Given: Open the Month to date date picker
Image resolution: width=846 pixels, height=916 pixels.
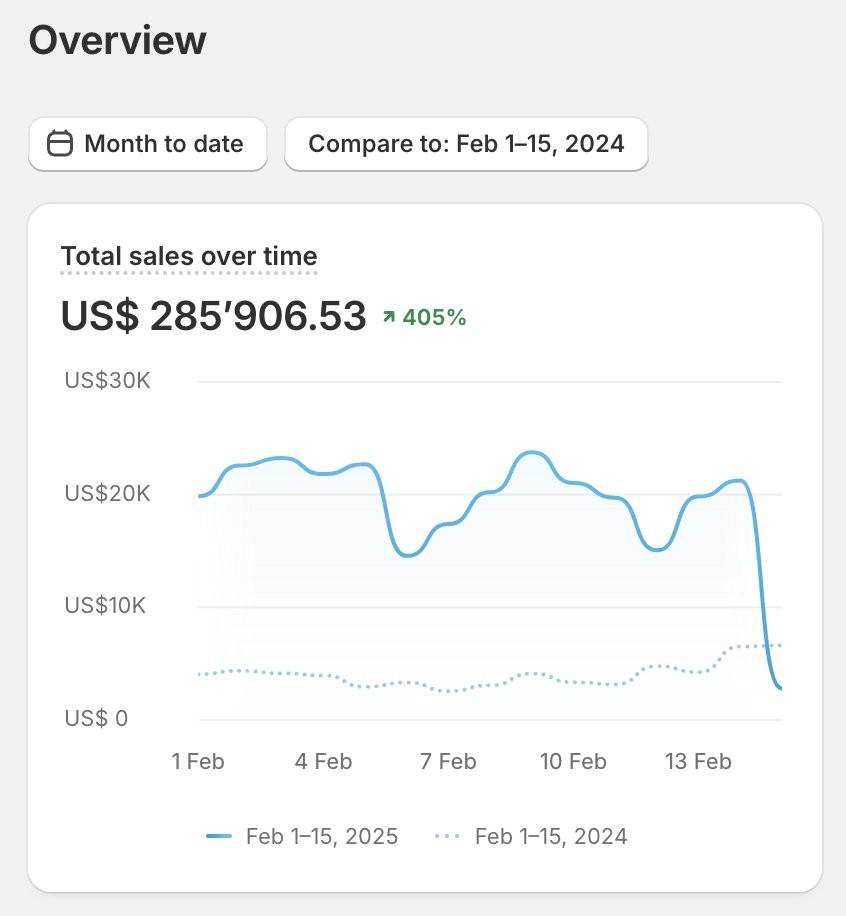Looking at the screenshot, I should [x=148, y=144].
